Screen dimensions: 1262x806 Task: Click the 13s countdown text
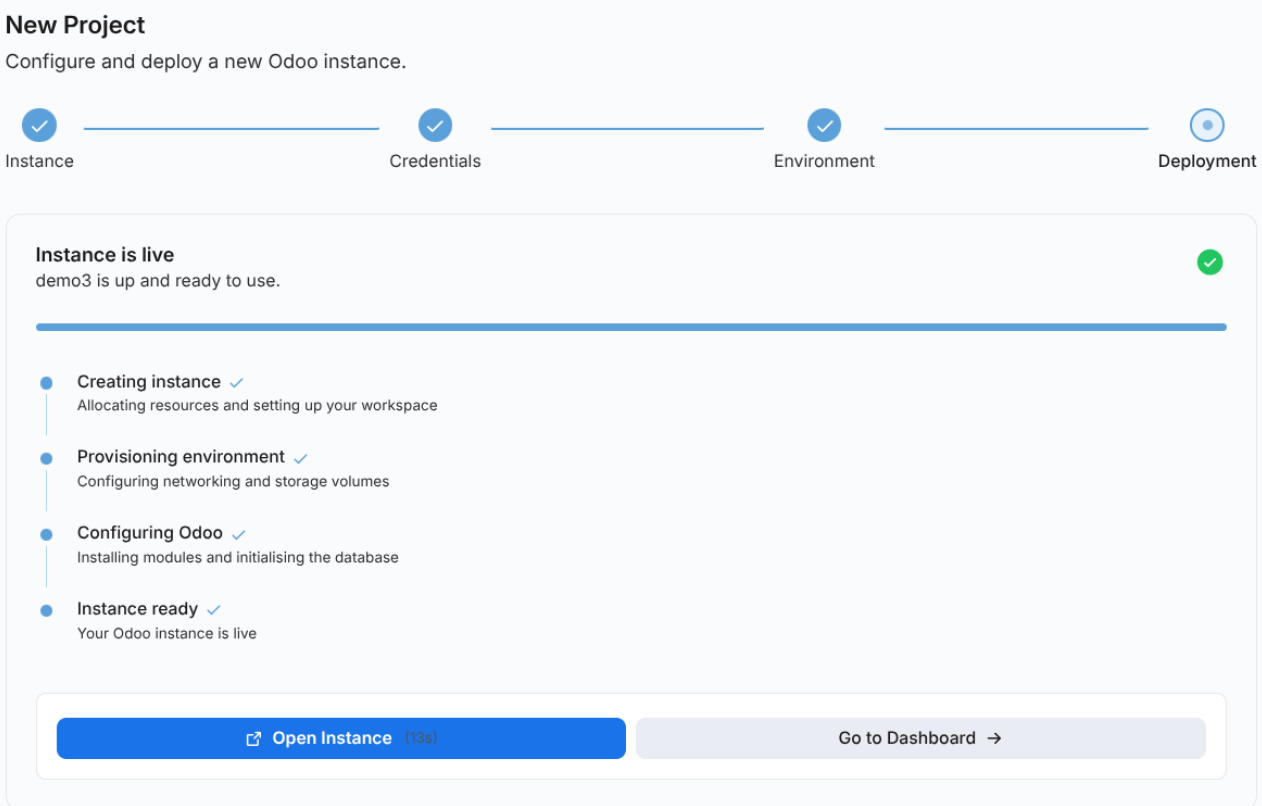pos(421,738)
